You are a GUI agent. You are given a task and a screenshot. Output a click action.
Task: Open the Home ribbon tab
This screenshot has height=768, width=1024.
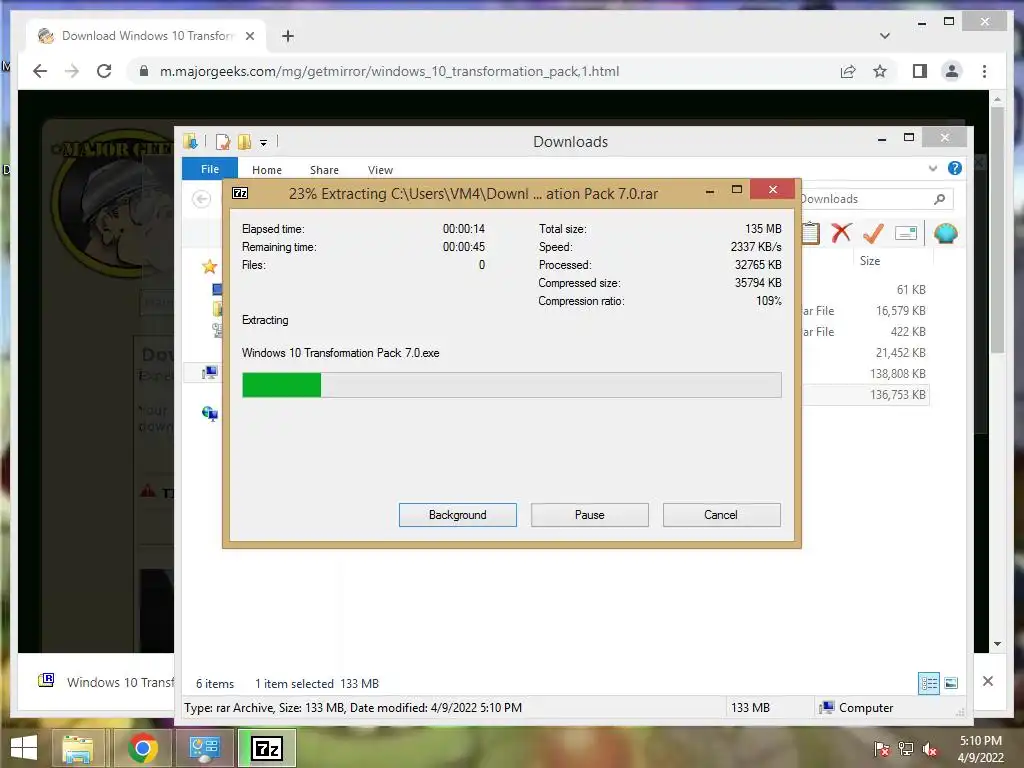tap(266, 170)
